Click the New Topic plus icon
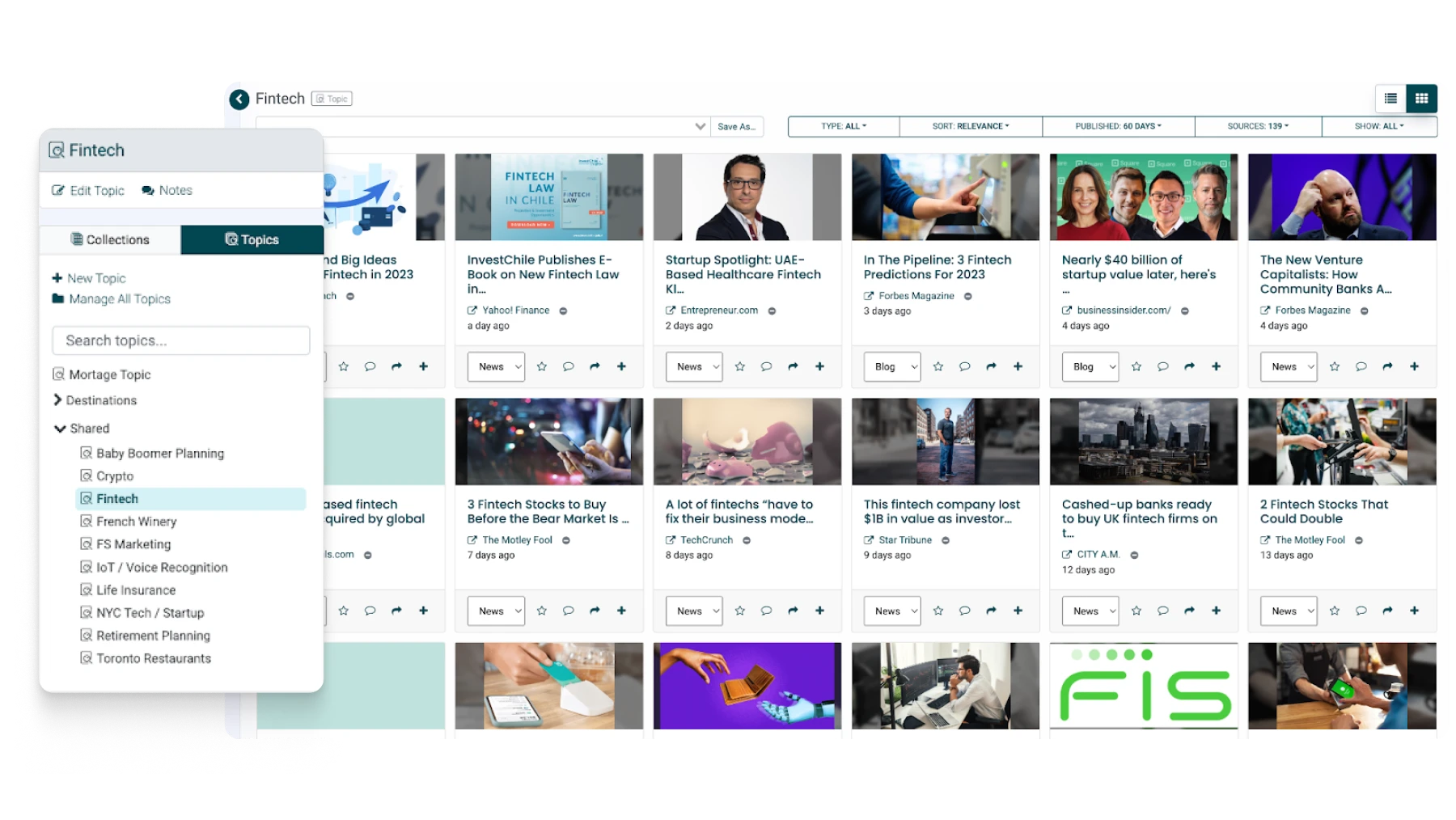 point(57,278)
